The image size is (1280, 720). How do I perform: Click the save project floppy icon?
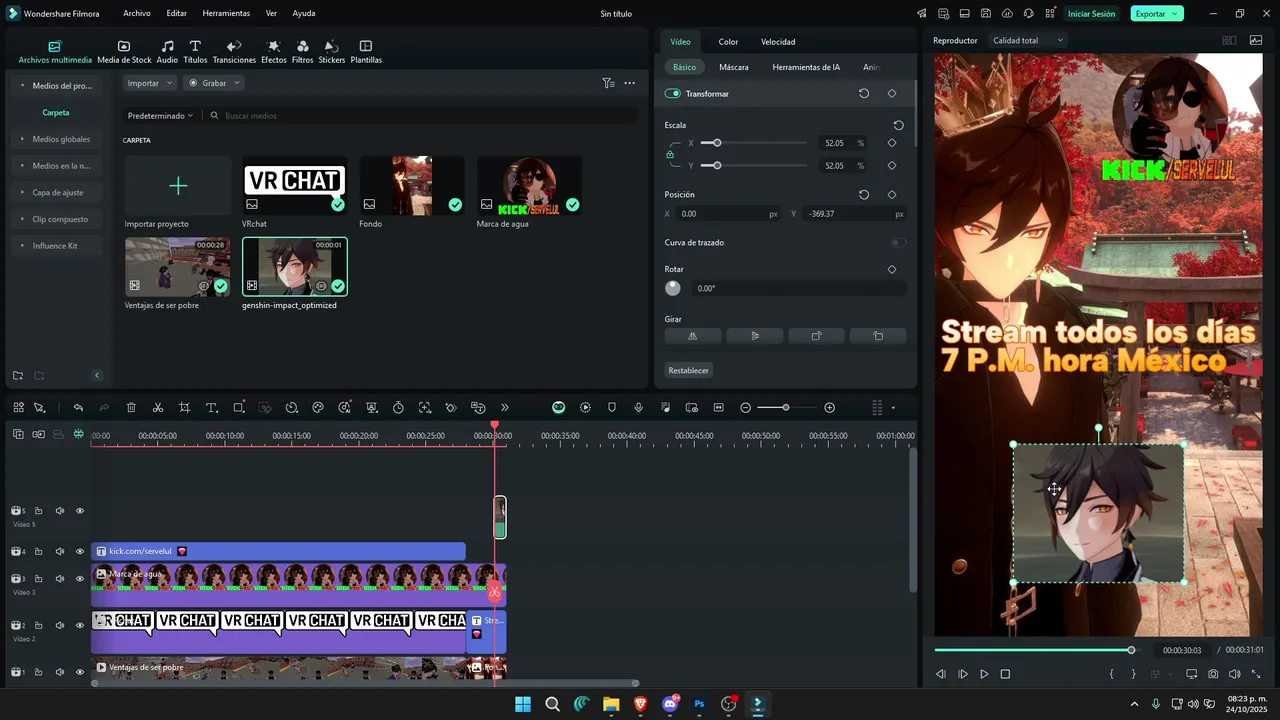(986, 14)
